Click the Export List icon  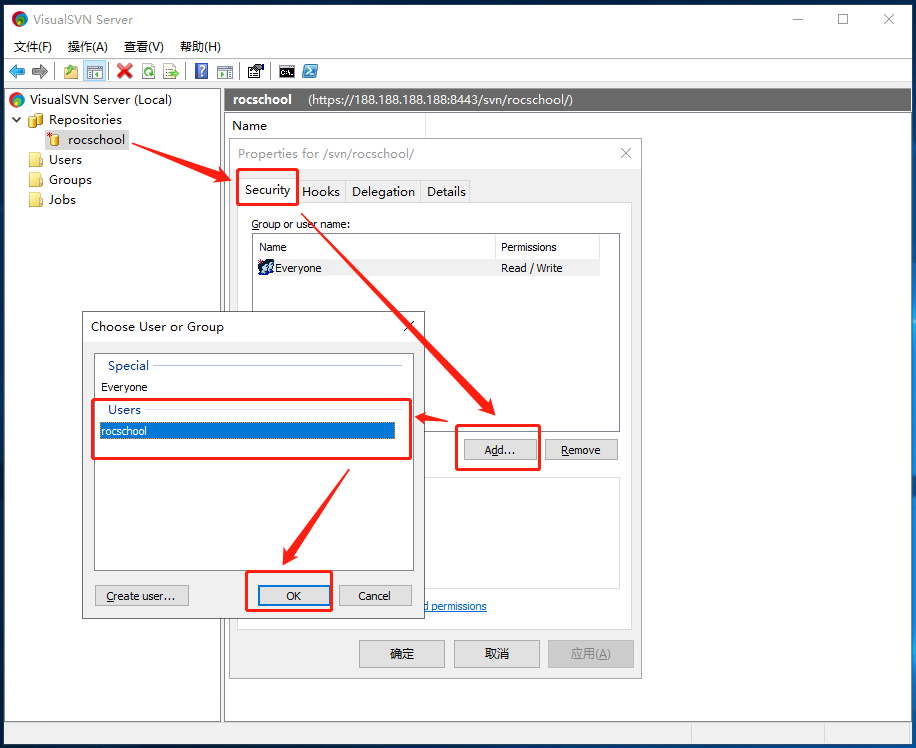171,71
